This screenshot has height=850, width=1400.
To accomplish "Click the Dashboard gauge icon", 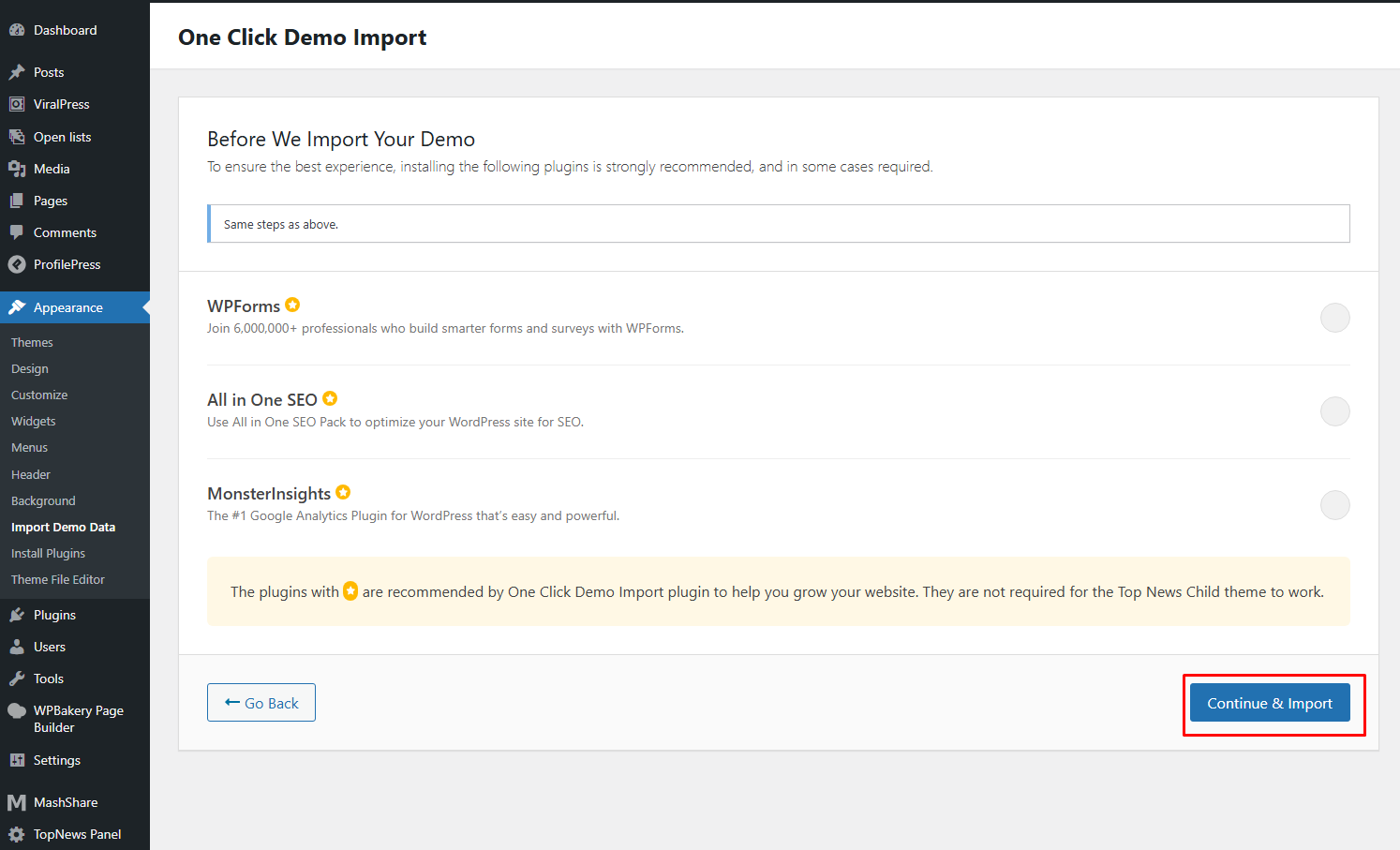I will (x=17, y=30).
